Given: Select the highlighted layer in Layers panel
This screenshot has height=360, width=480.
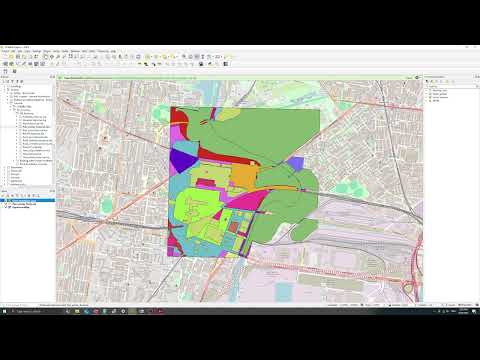Looking at the screenshot, I should tap(28, 201).
